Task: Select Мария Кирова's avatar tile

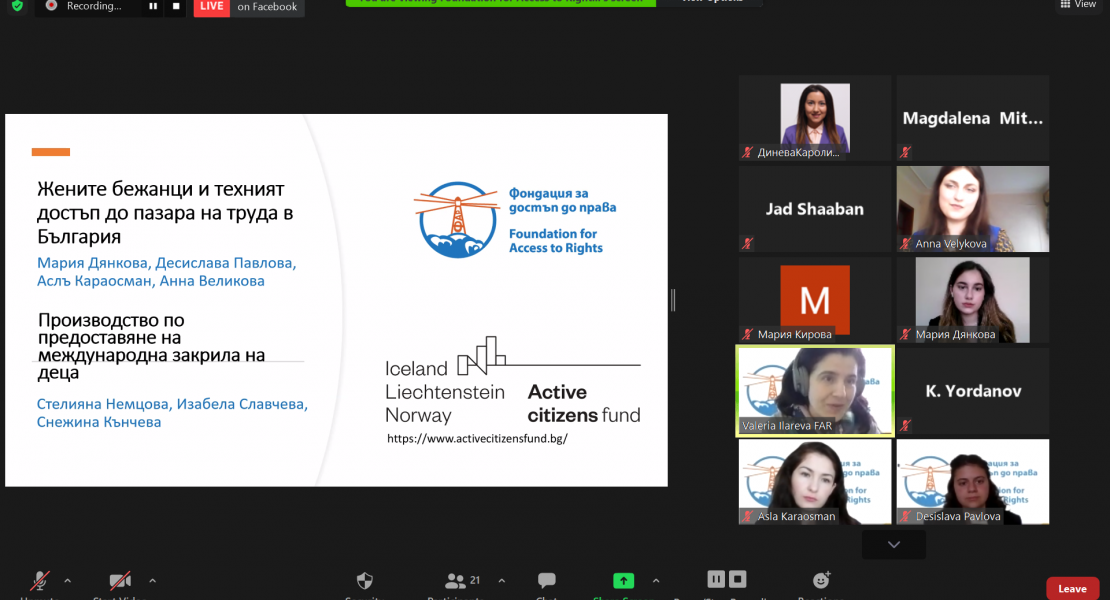Action: click(x=815, y=300)
